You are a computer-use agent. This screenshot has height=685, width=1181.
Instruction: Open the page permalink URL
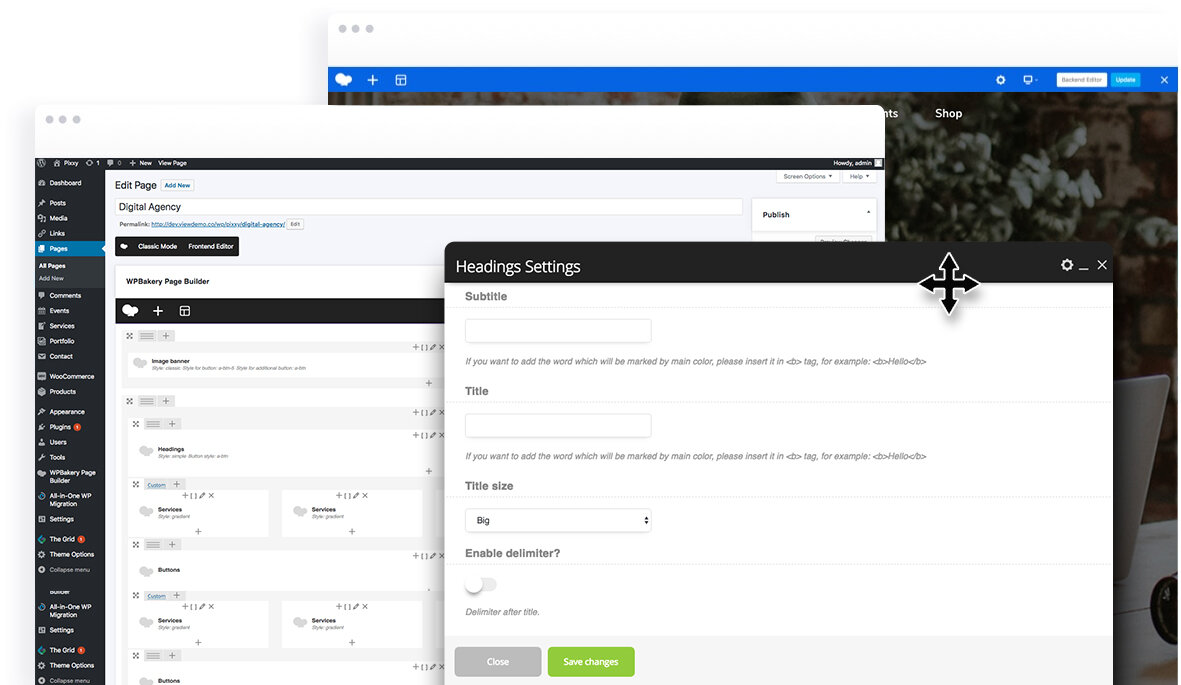tap(217, 224)
